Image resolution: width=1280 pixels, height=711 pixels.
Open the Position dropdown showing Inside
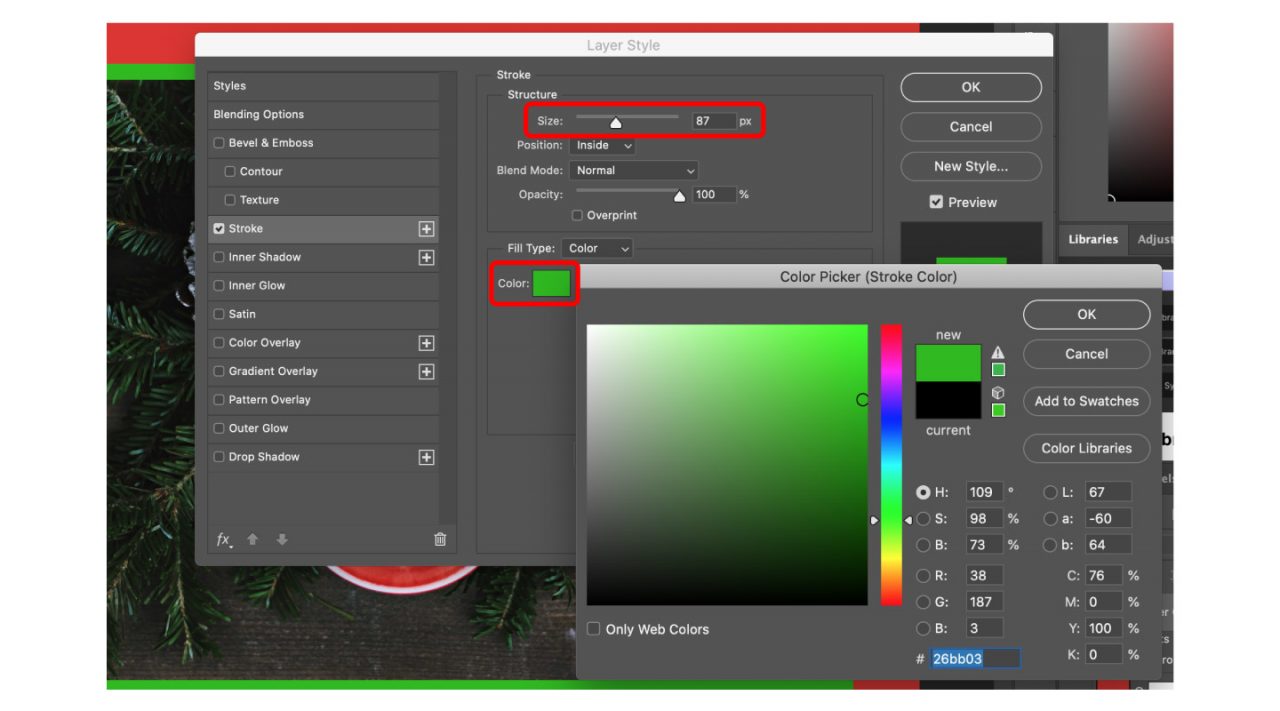coord(603,145)
